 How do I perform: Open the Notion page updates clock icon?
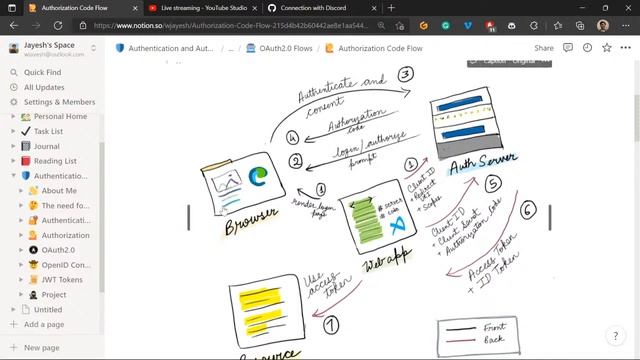[587, 48]
